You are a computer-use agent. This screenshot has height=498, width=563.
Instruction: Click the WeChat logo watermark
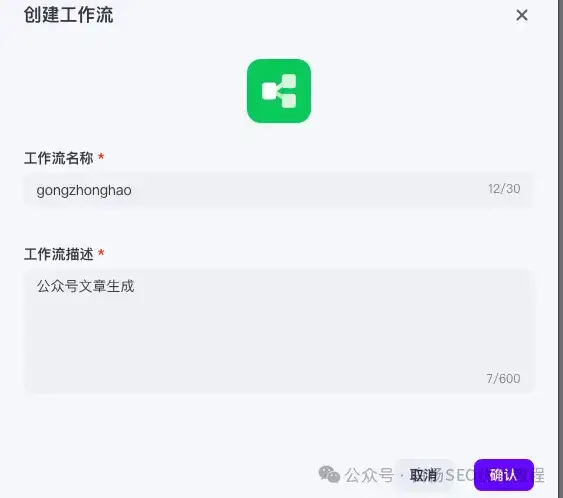[329, 474]
